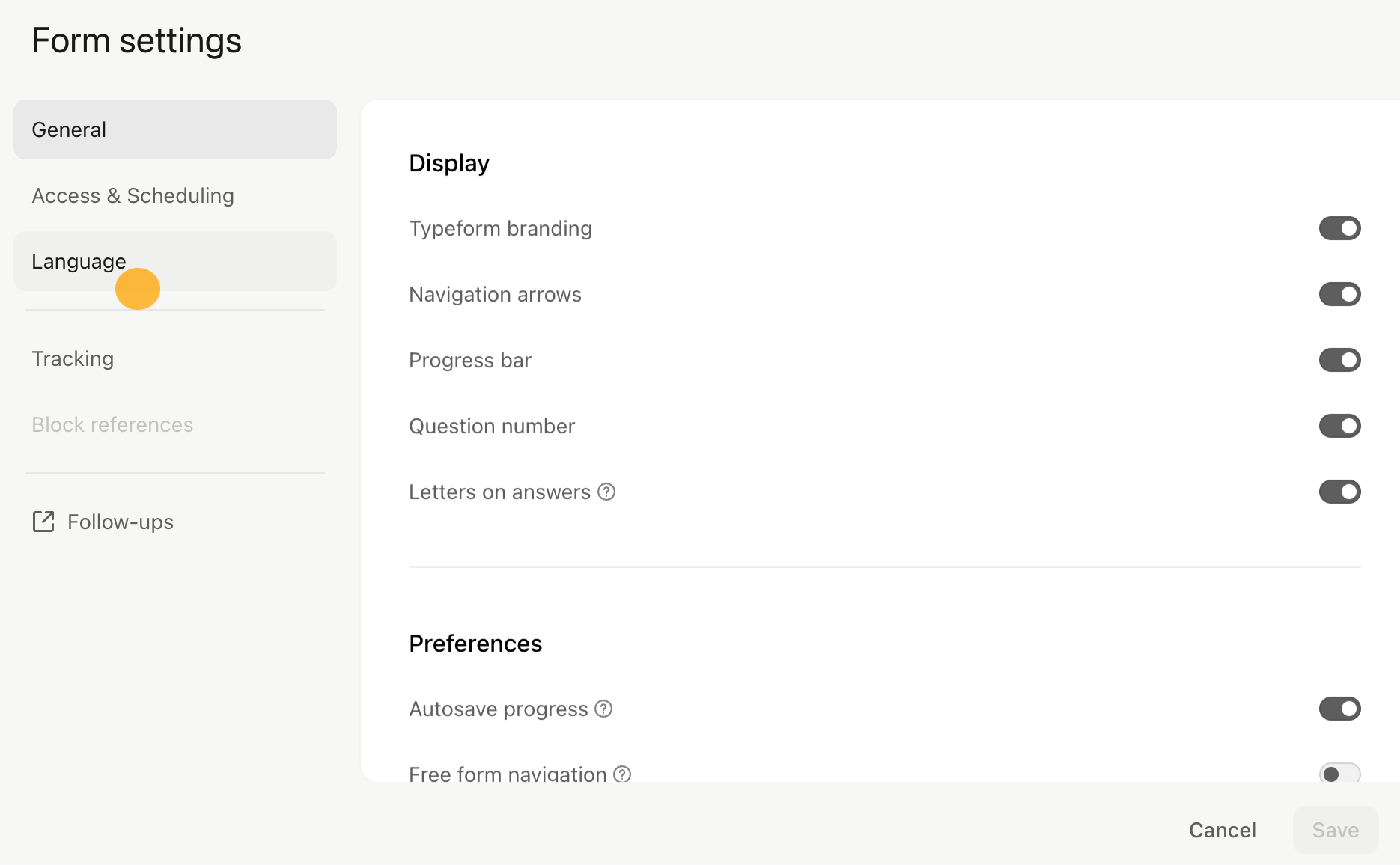Switch off Question number display

tap(1339, 426)
